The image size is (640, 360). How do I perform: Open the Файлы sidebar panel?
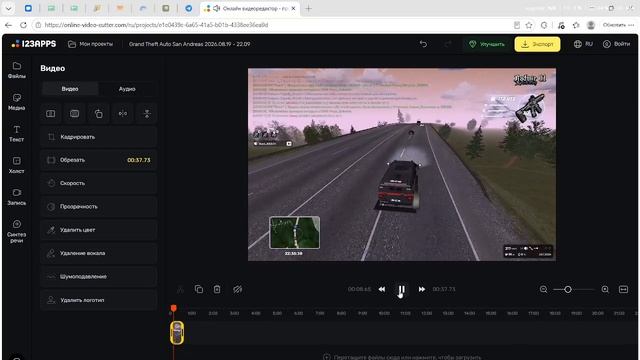point(17,70)
